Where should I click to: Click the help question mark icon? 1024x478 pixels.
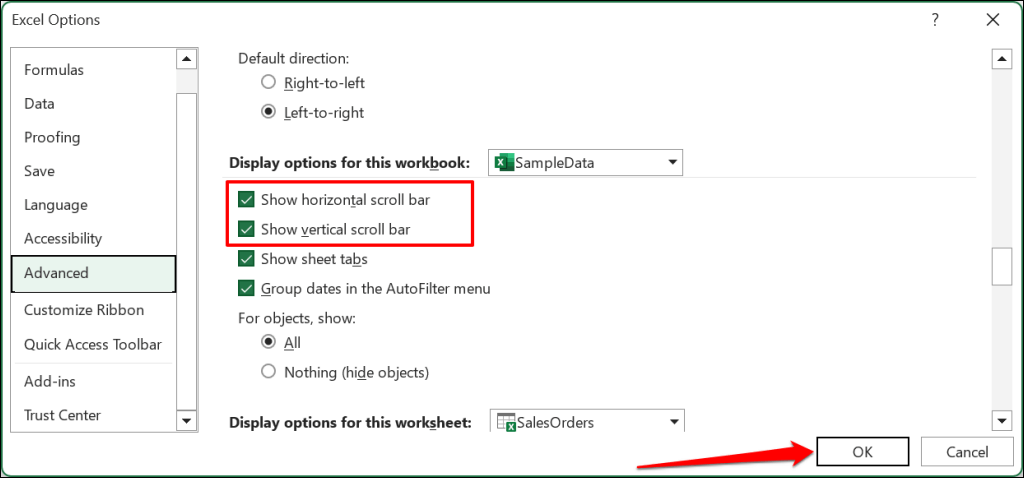(935, 20)
